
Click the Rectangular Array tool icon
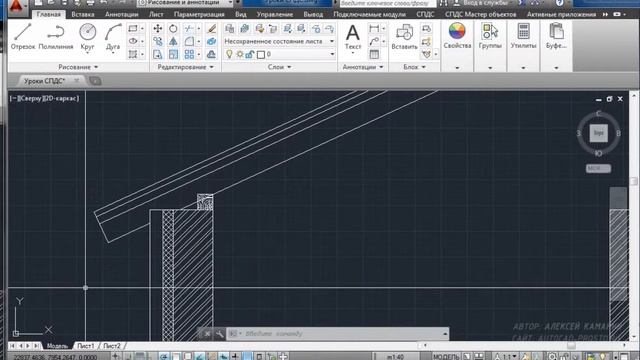(189, 54)
